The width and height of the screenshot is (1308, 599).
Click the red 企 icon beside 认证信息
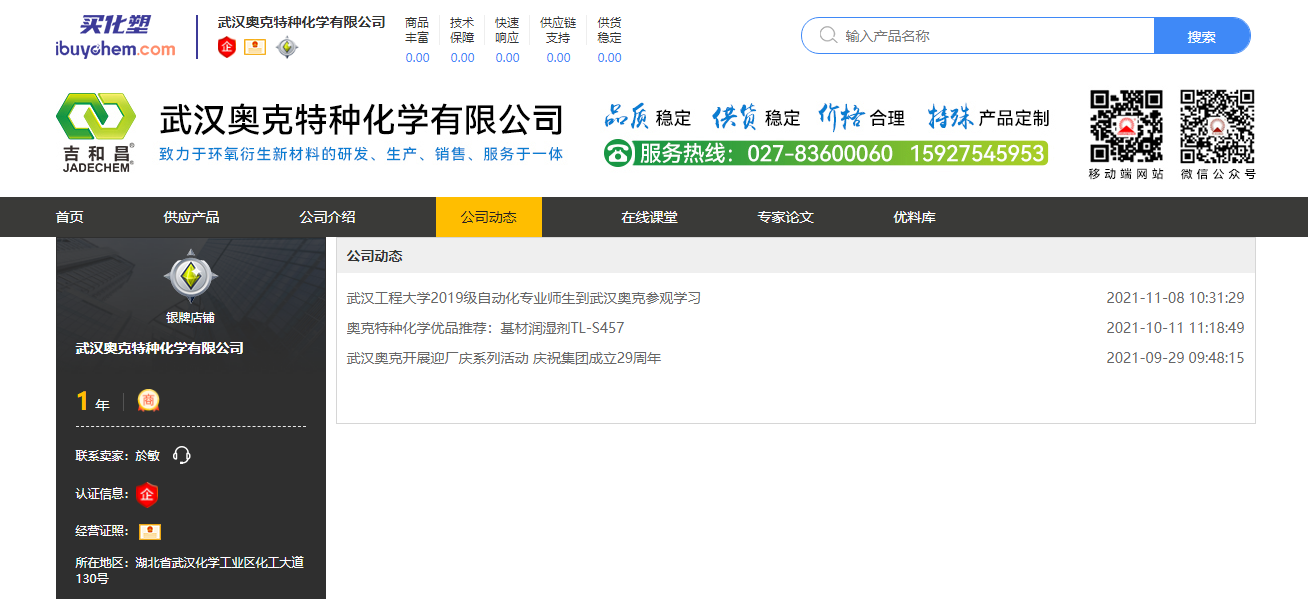pyautogui.click(x=148, y=494)
